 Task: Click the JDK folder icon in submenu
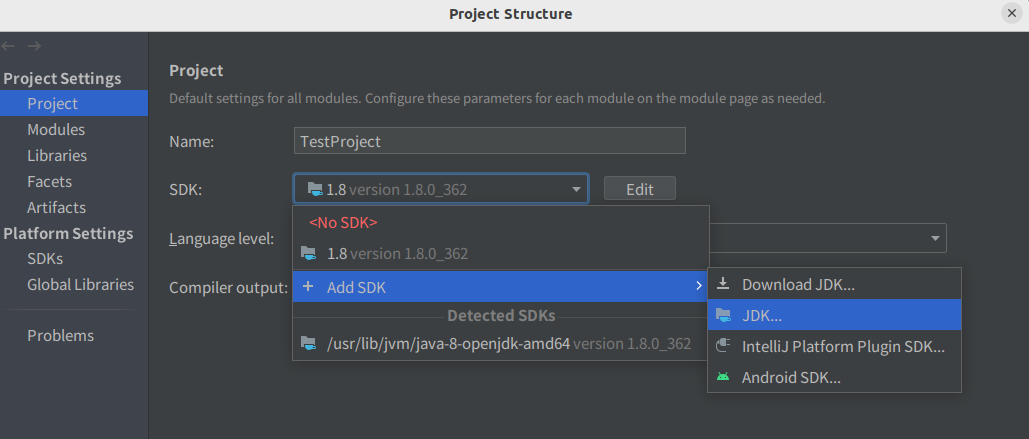coord(723,315)
